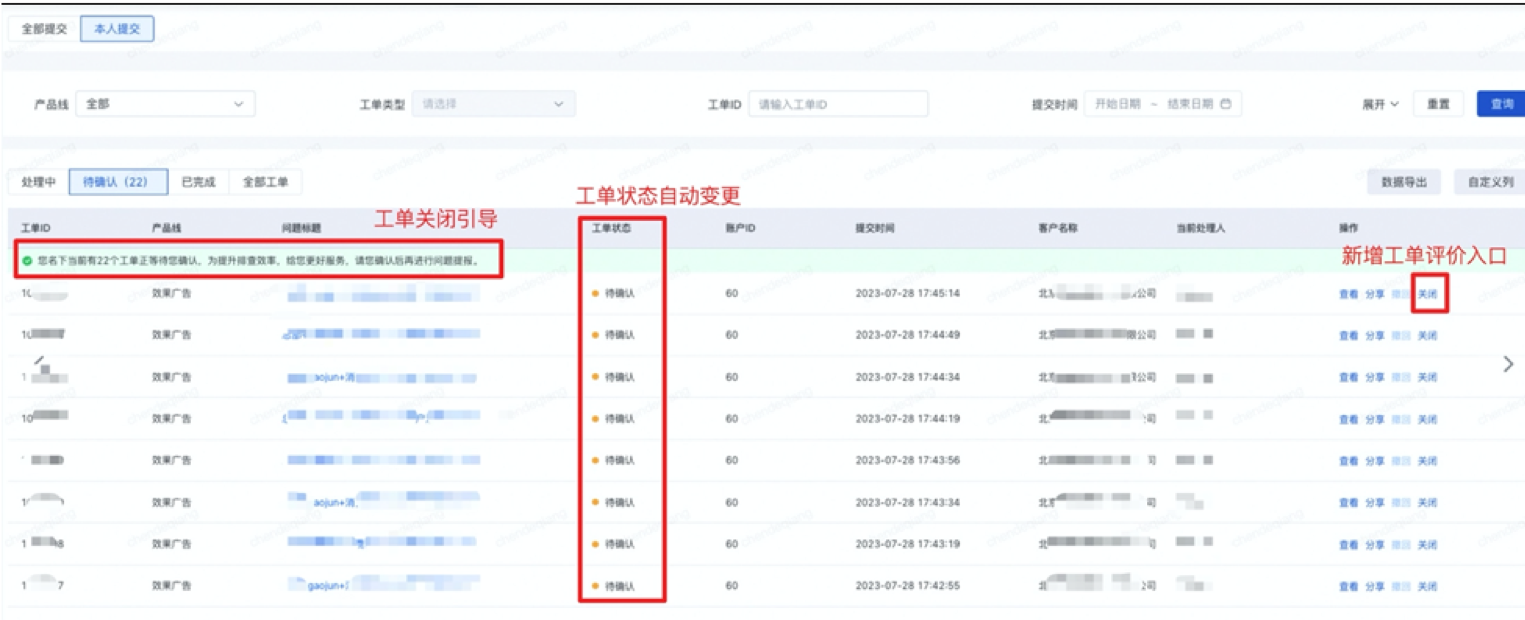Viewport: 1525px width, 620px height.
Task: Click 查看 for the 17:44:49 ticket row
Action: coord(1348,336)
